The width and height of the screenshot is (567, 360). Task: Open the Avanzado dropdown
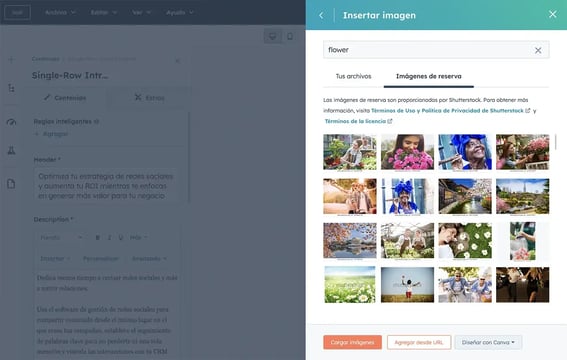click(149, 258)
